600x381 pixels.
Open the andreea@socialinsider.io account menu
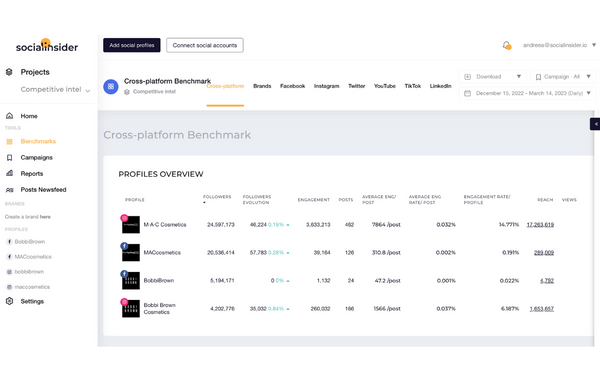[x=559, y=45]
